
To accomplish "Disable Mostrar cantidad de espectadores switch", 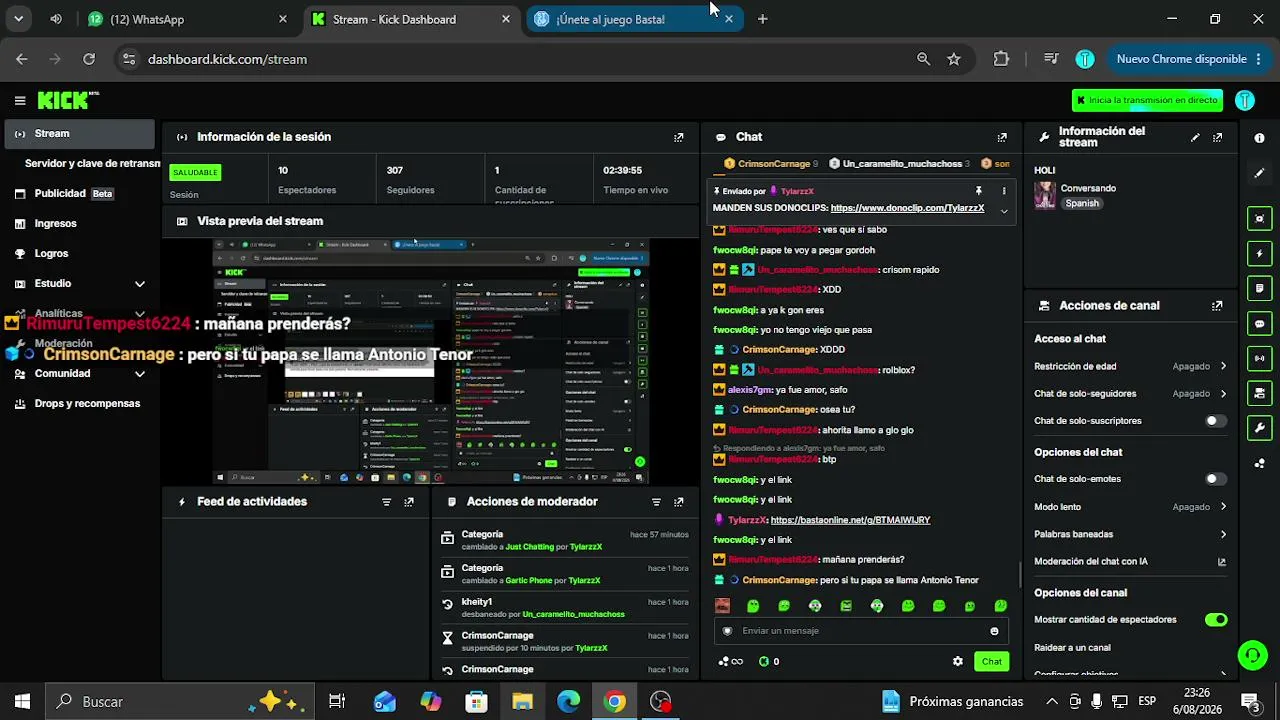I will click(1216, 620).
